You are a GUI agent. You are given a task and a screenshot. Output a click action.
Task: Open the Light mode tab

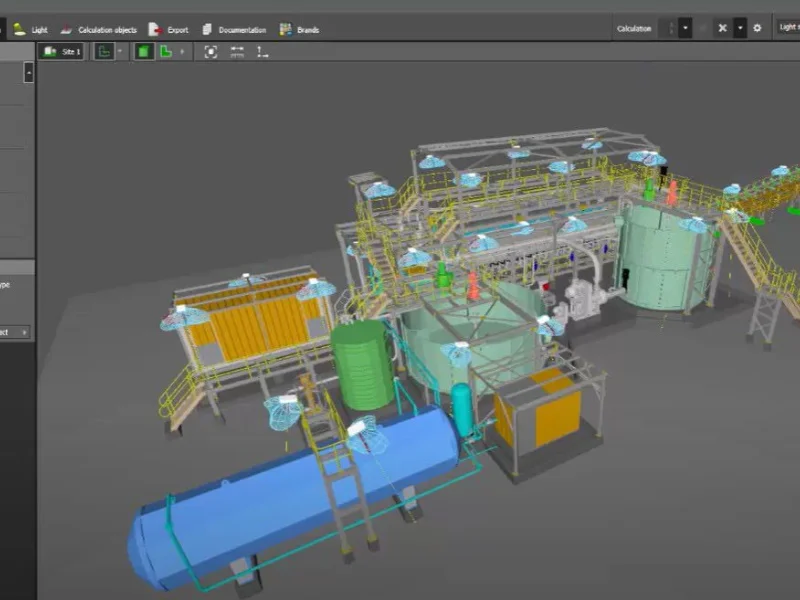pos(31,30)
